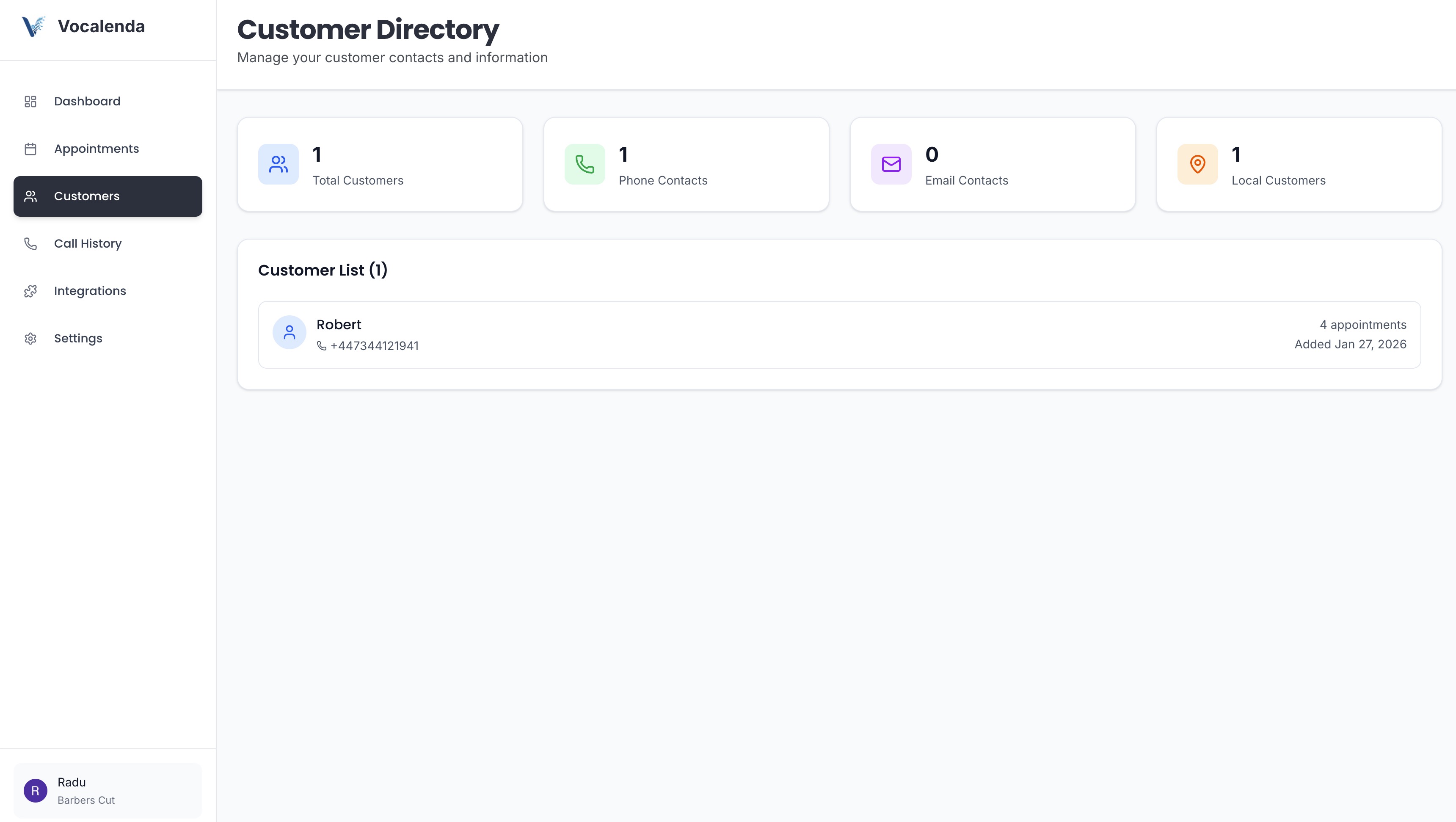Click the small phone icon beside Robert's number

click(x=322, y=346)
